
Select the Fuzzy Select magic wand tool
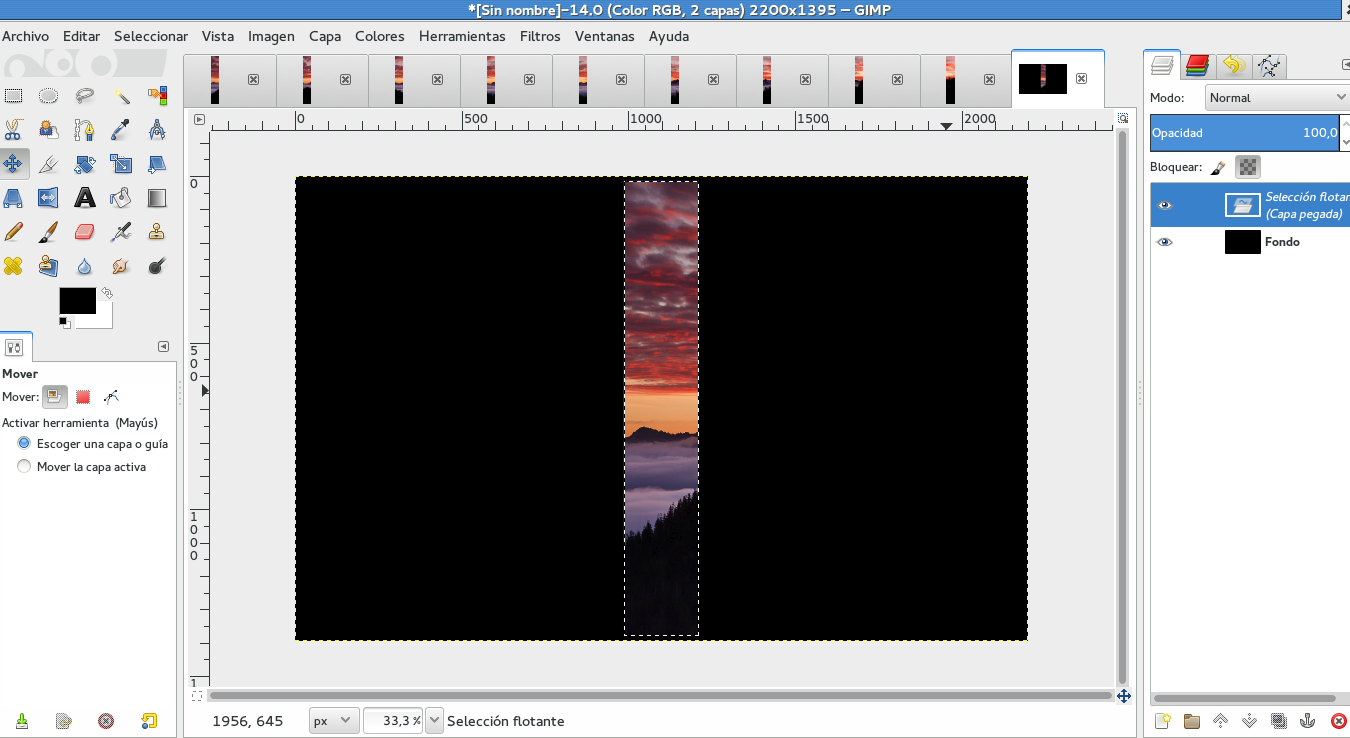coord(121,96)
